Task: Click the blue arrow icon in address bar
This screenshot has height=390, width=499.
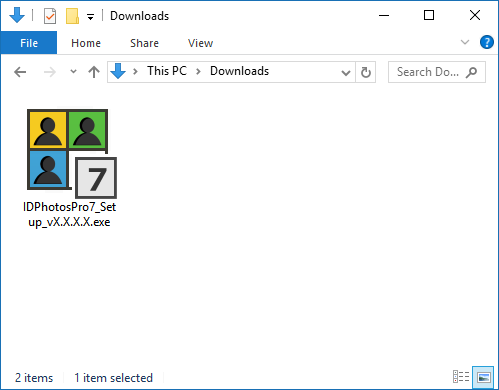Action: pos(118,71)
